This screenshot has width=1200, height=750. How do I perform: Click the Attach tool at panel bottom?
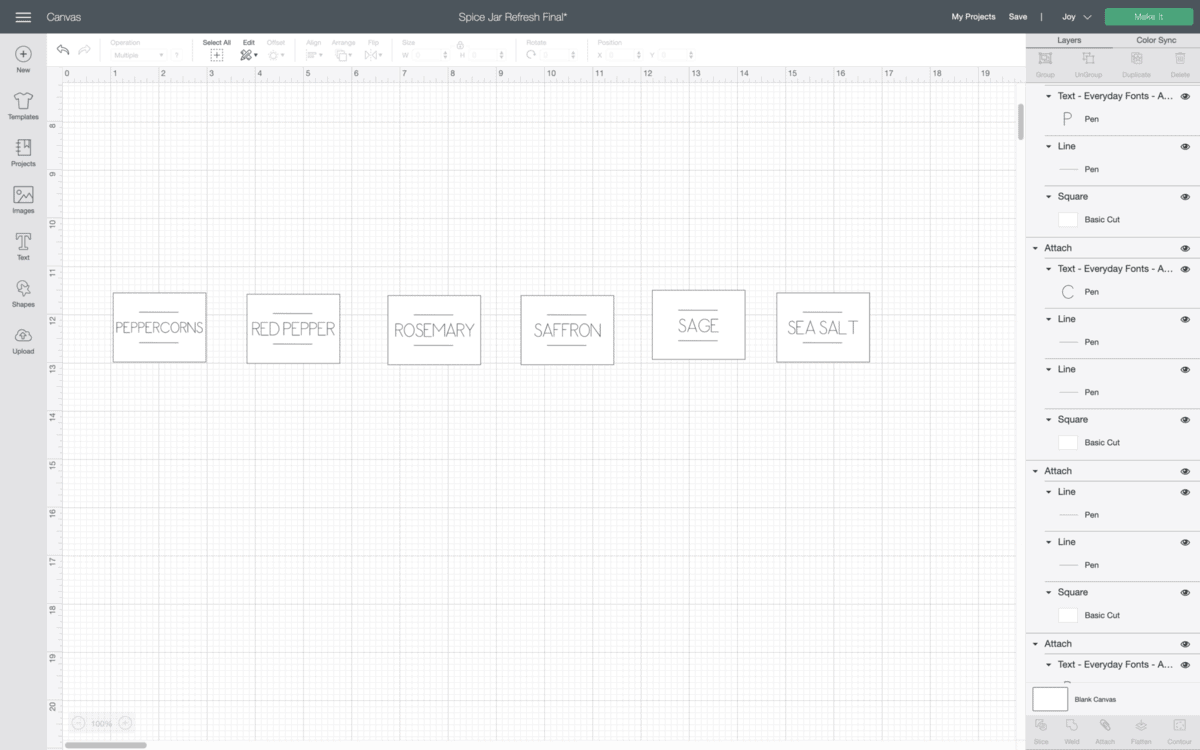point(1105,725)
